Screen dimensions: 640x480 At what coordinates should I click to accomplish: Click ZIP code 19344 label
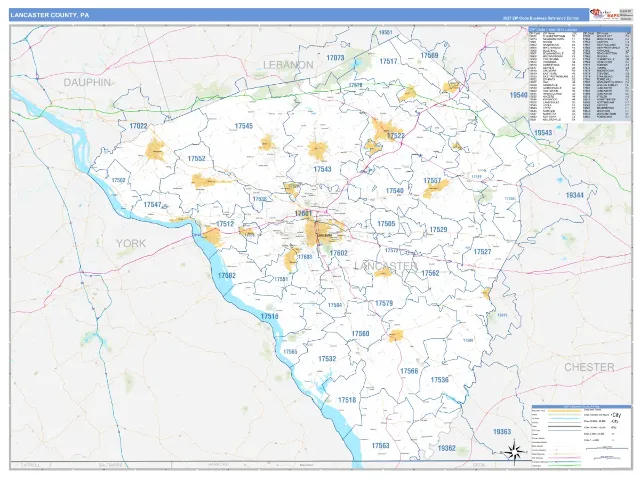point(575,195)
